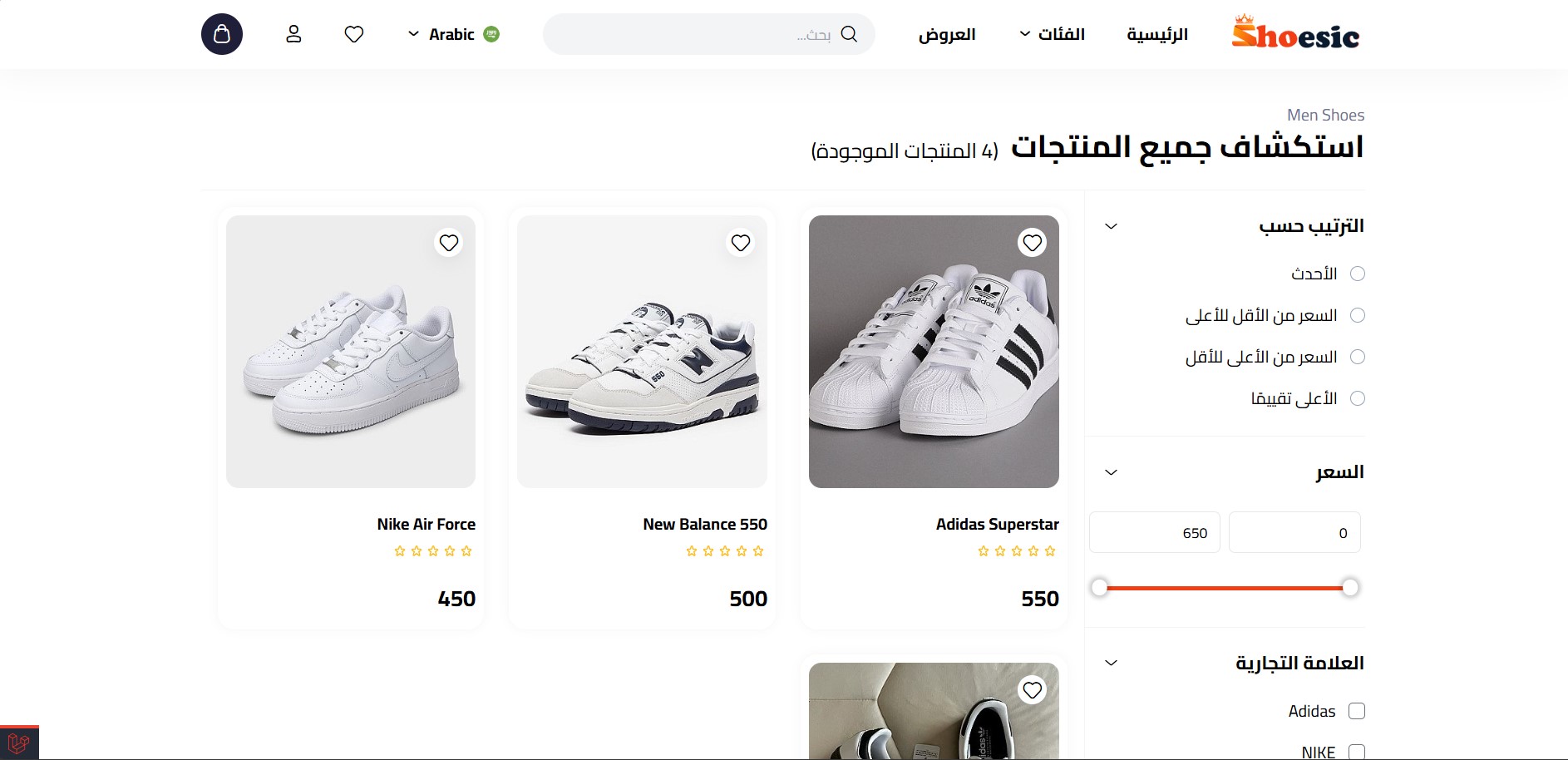Click the Shoesic logo

pos(1295,34)
